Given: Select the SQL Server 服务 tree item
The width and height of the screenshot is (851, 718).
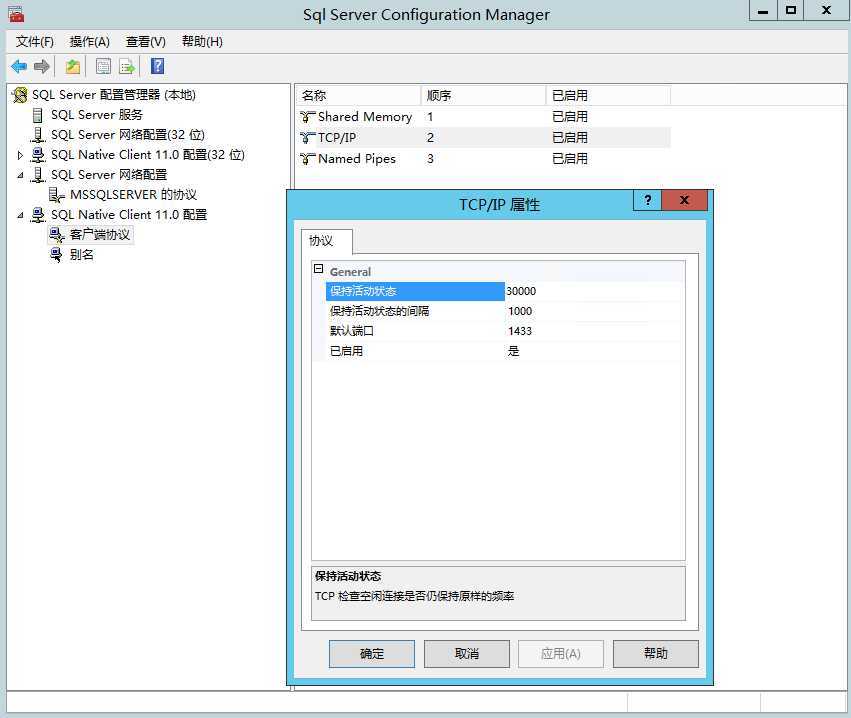Looking at the screenshot, I should (x=97, y=115).
